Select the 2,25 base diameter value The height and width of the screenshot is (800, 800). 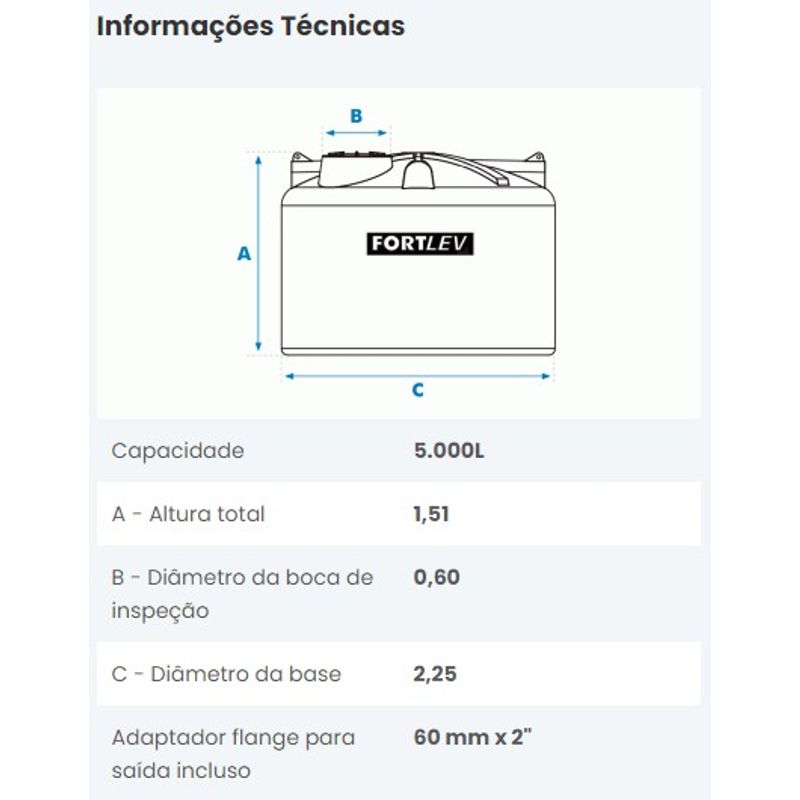point(435,674)
